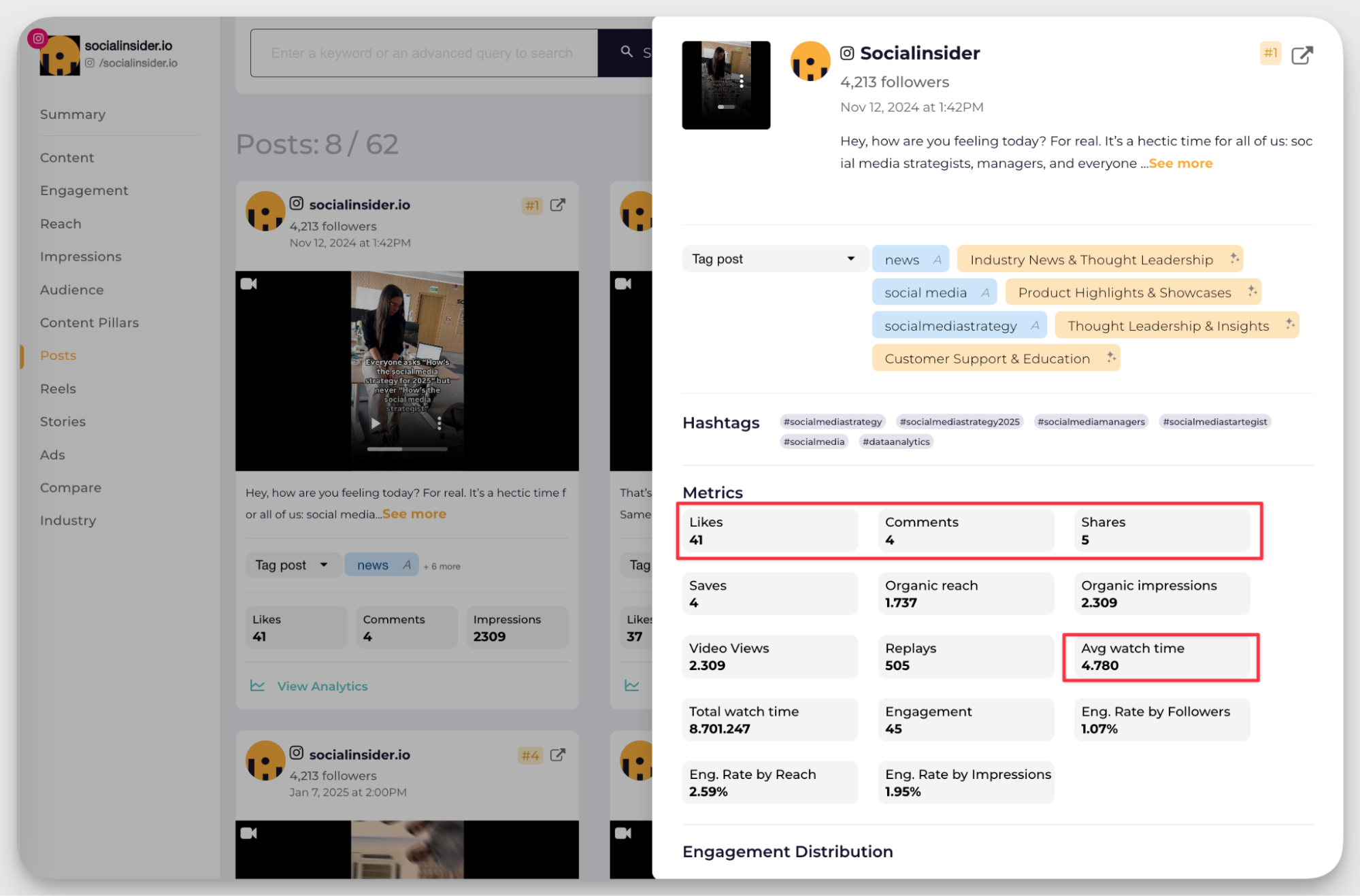This screenshot has width=1360, height=896.
Task: Go to Content section
Action: pyautogui.click(x=67, y=157)
